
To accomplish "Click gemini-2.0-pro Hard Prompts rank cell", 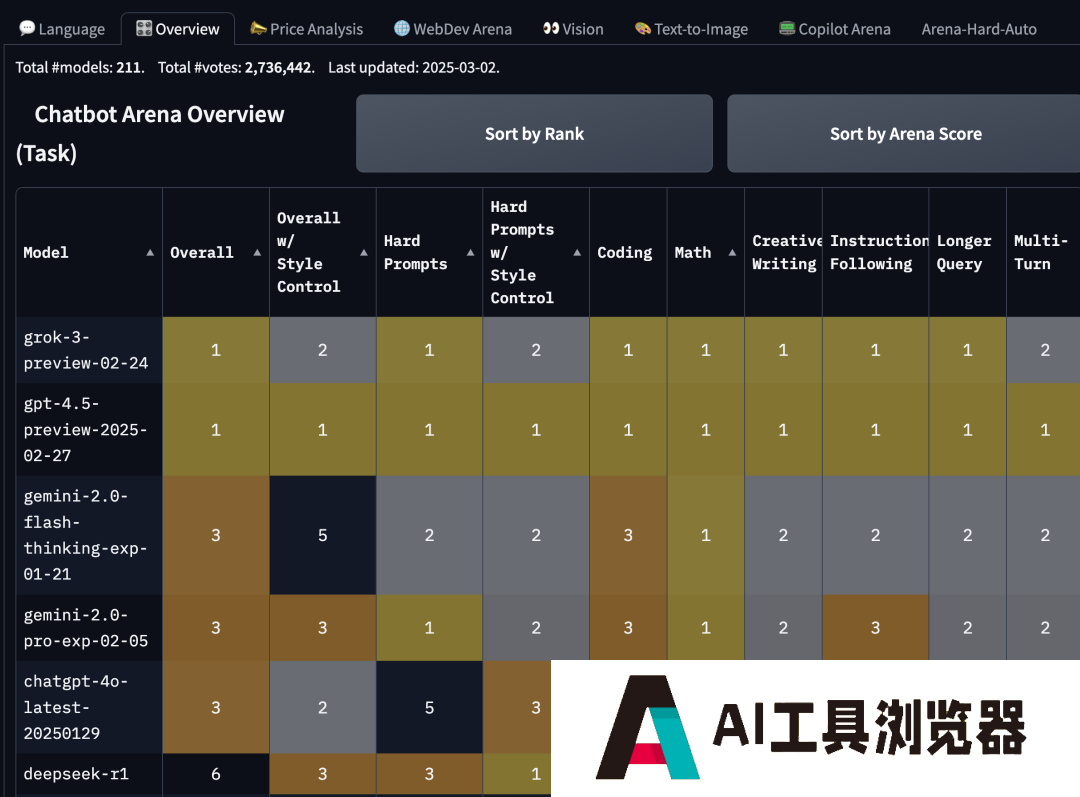I will tap(429, 628).
